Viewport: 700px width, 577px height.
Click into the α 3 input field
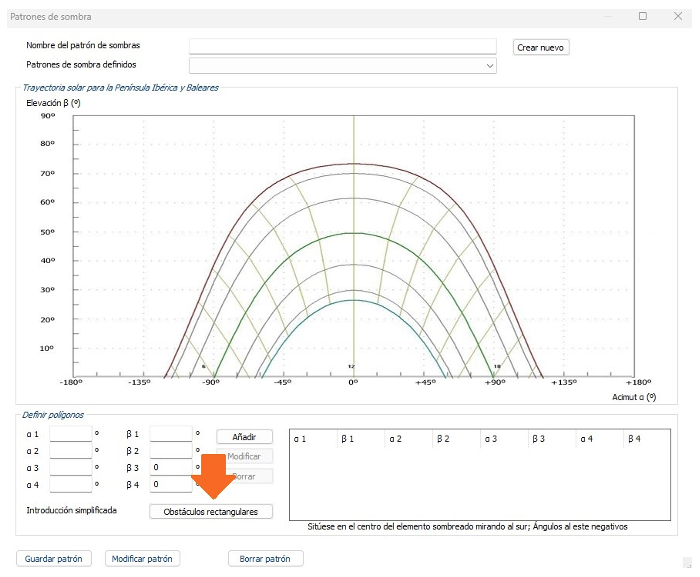tap(70, 468)
